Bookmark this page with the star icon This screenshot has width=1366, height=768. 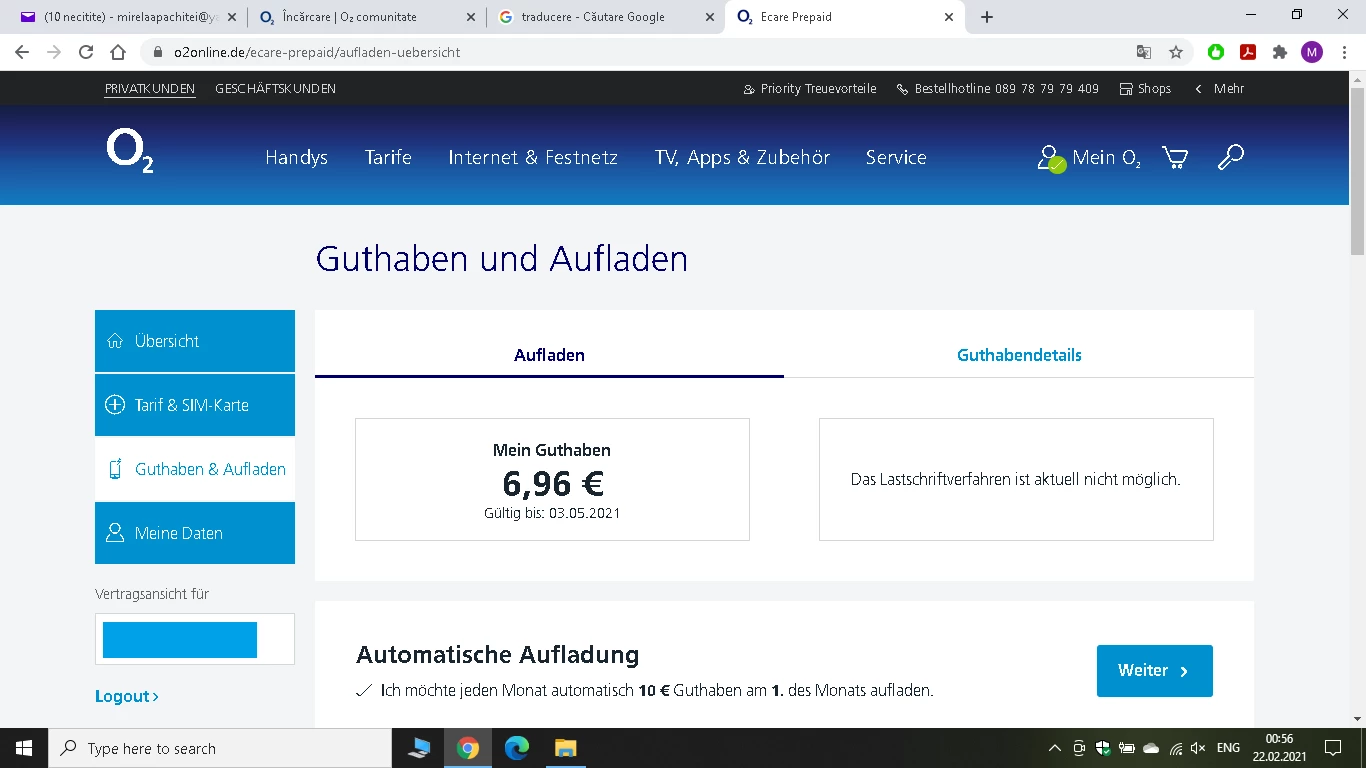pos(1176,52)
